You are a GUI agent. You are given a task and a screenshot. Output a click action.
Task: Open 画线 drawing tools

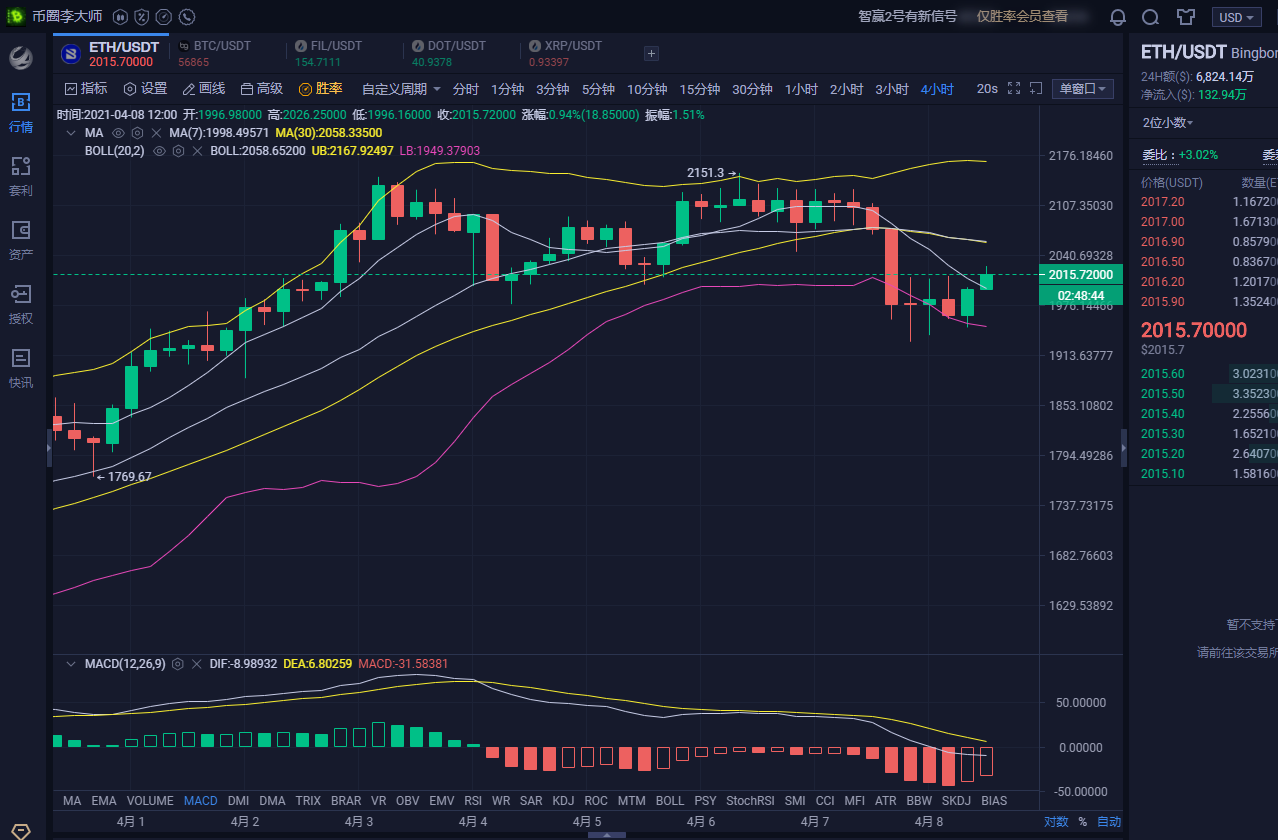[x=203, y=89]
